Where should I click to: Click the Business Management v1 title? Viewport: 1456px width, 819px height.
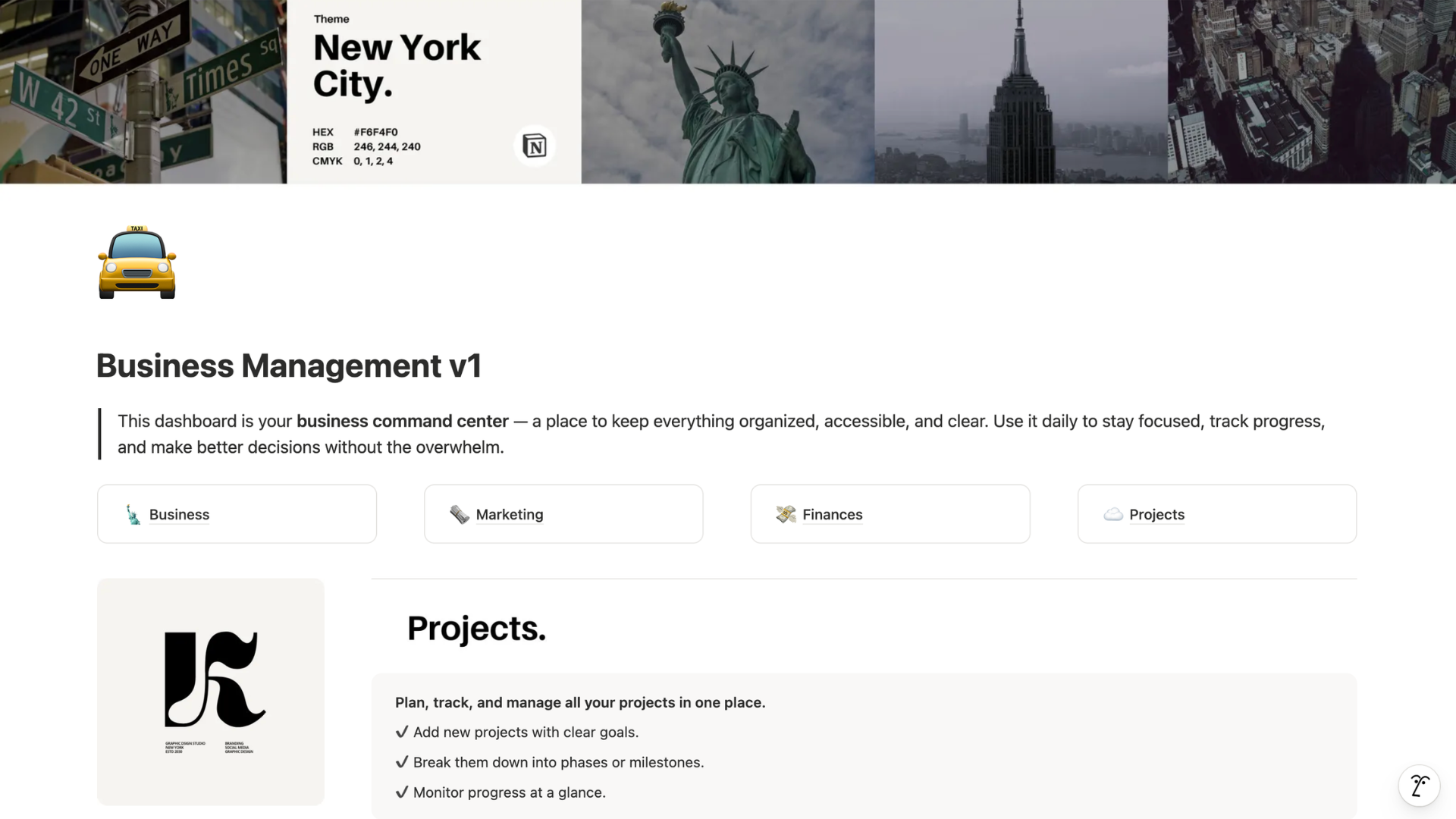(x=289, y=366)
